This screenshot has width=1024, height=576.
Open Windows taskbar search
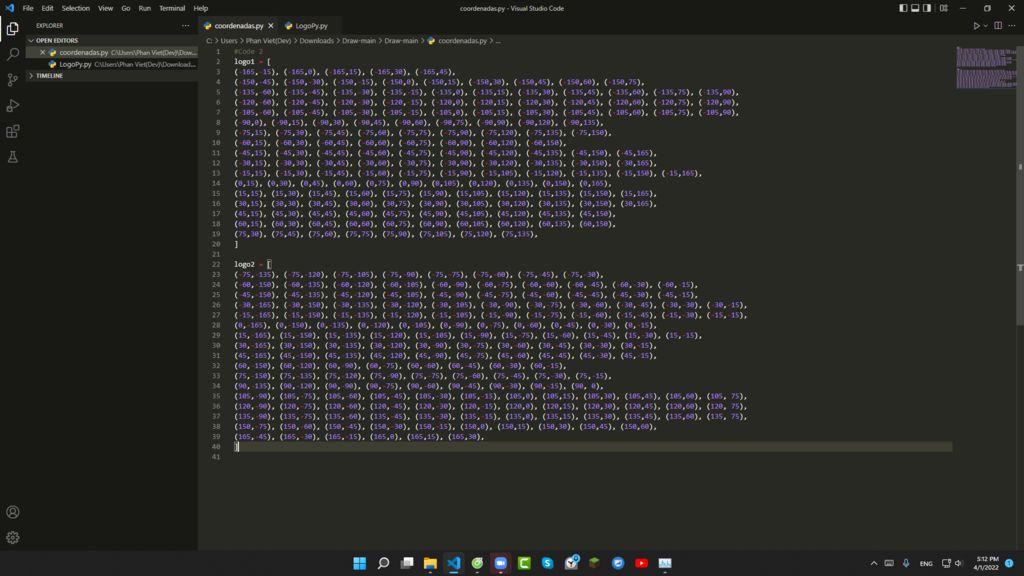point(383,563)
